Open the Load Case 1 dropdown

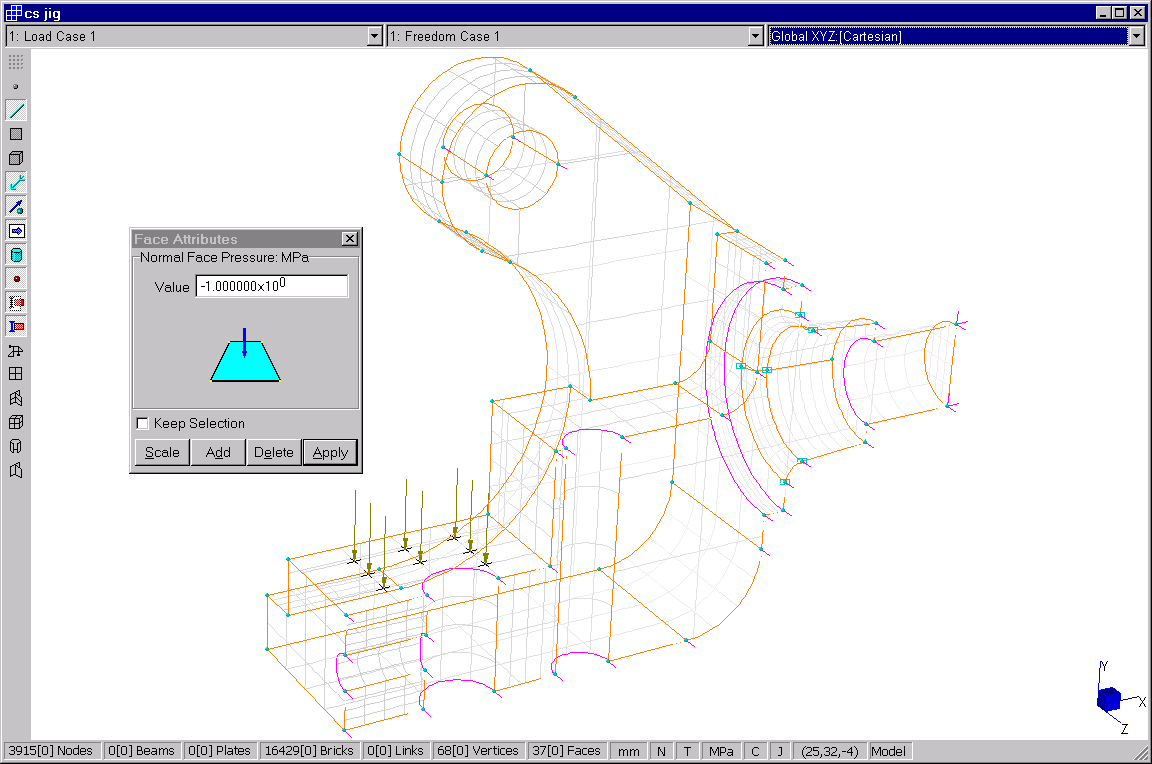click(375, 37)
